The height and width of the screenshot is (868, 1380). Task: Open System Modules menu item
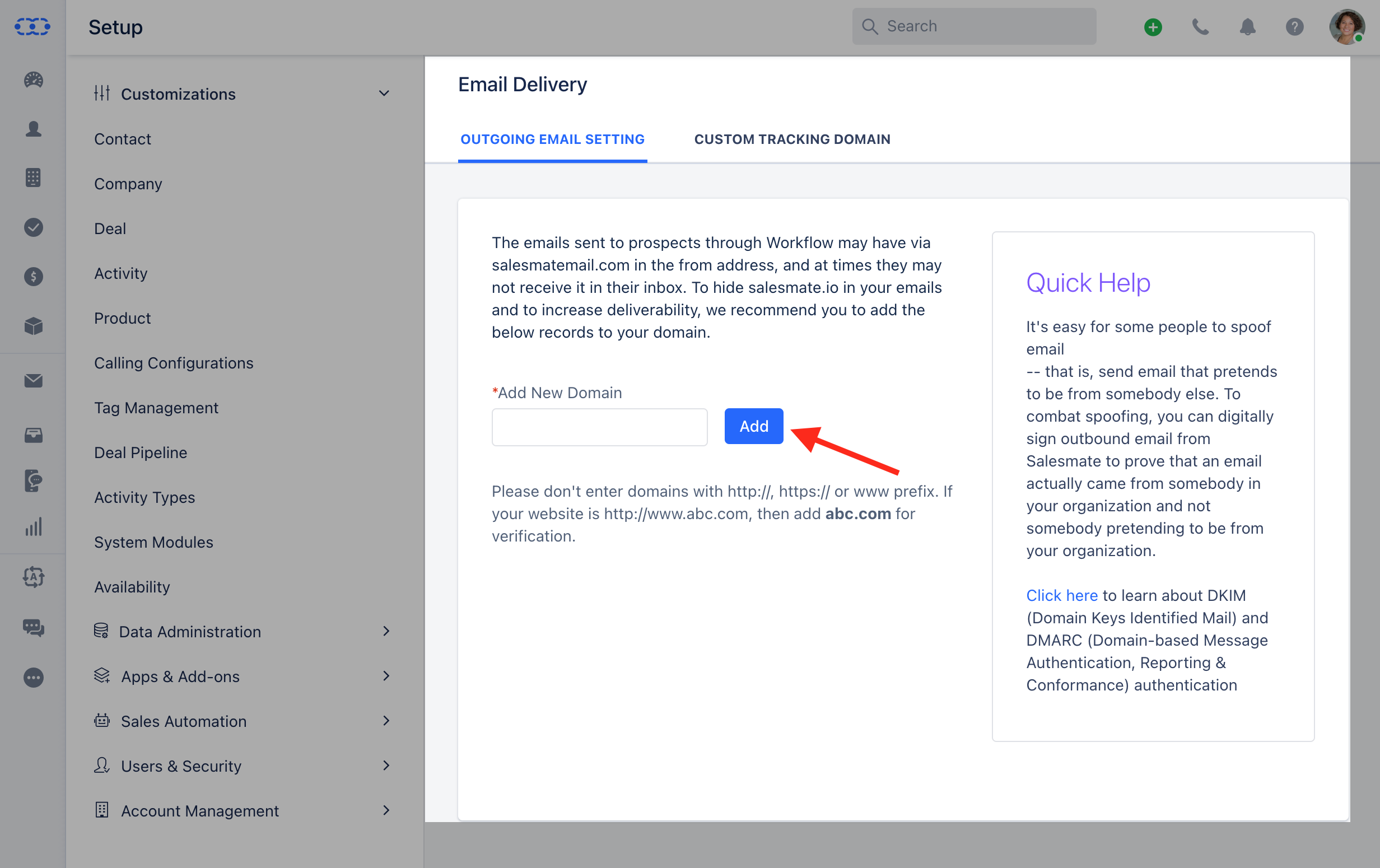(x=153, y=542)
